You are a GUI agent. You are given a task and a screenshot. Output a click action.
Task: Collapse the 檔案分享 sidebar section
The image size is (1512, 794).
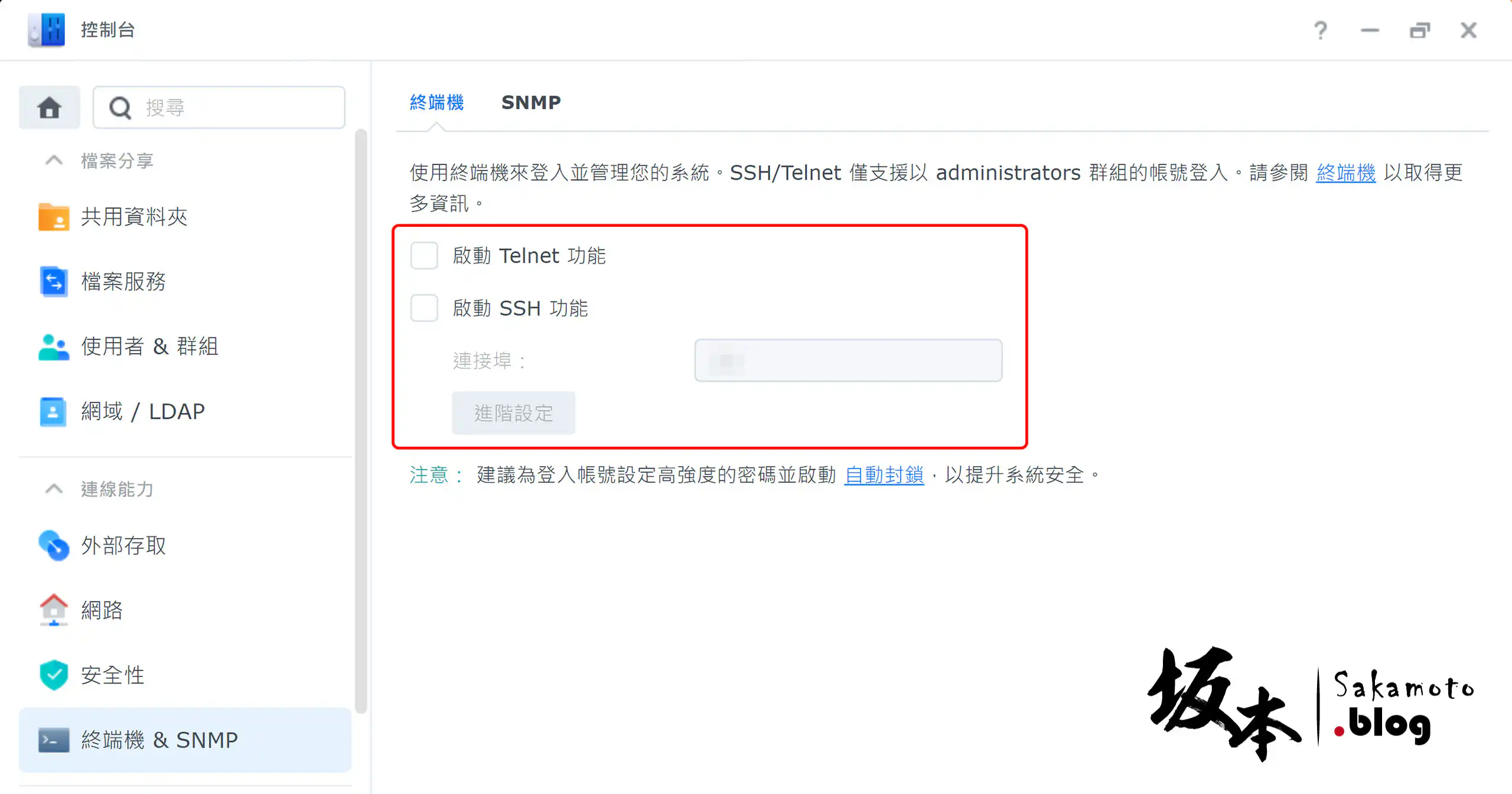point(54,161)
